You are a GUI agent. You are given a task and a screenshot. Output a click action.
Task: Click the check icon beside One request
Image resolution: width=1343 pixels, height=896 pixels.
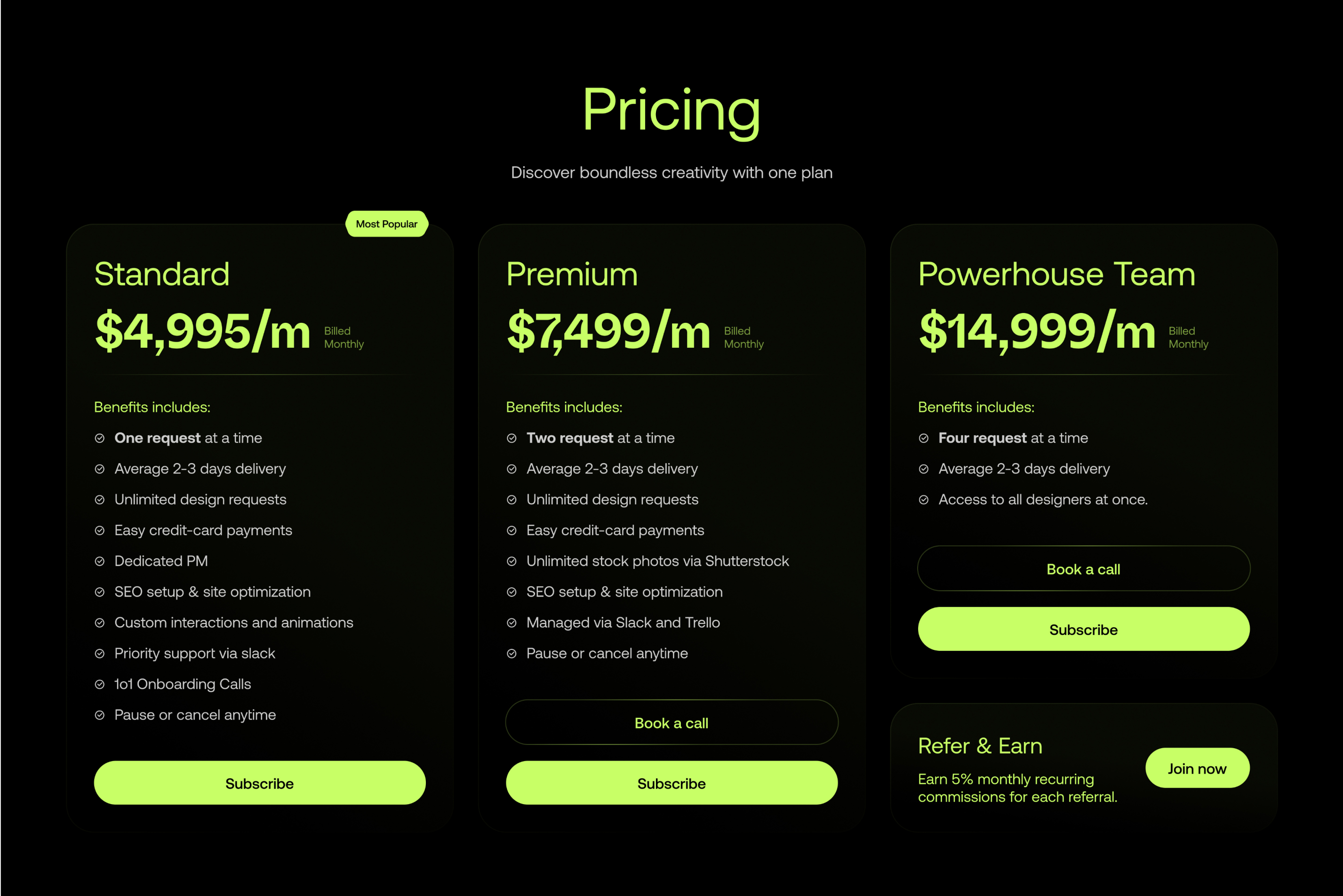tap(99, 438)
